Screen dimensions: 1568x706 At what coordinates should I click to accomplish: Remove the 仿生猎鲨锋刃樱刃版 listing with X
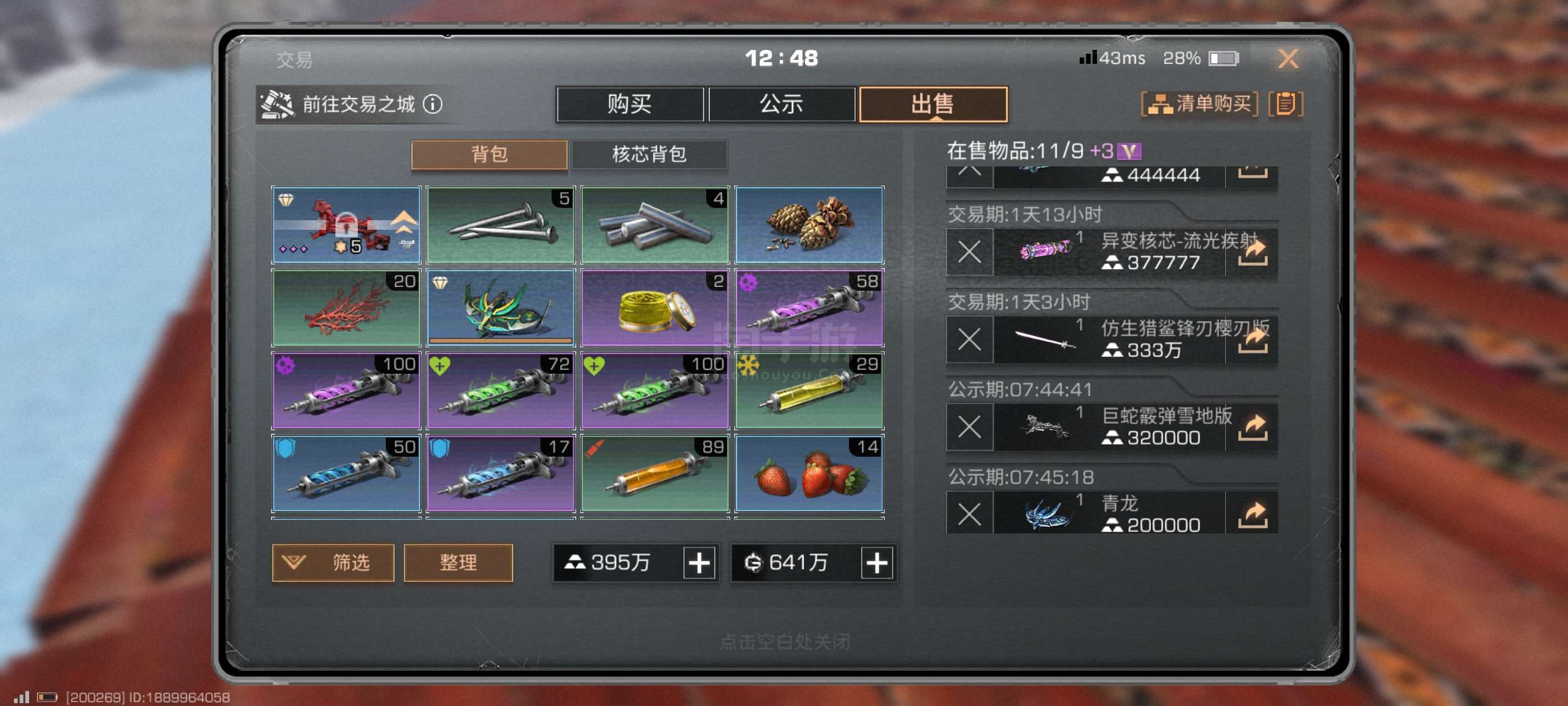969,340
